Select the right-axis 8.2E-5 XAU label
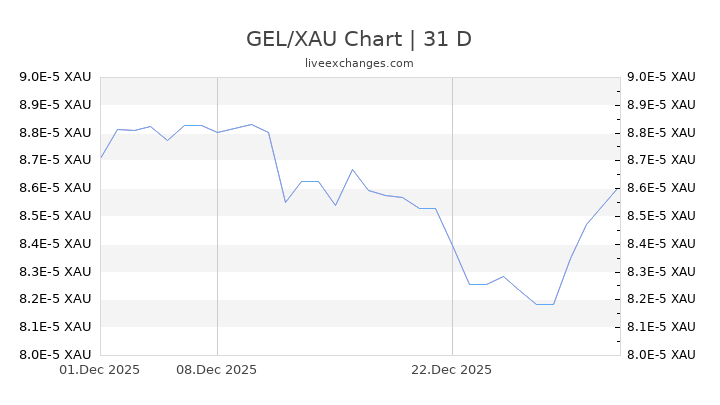720x405 pixels. click(x=660, y=299)
